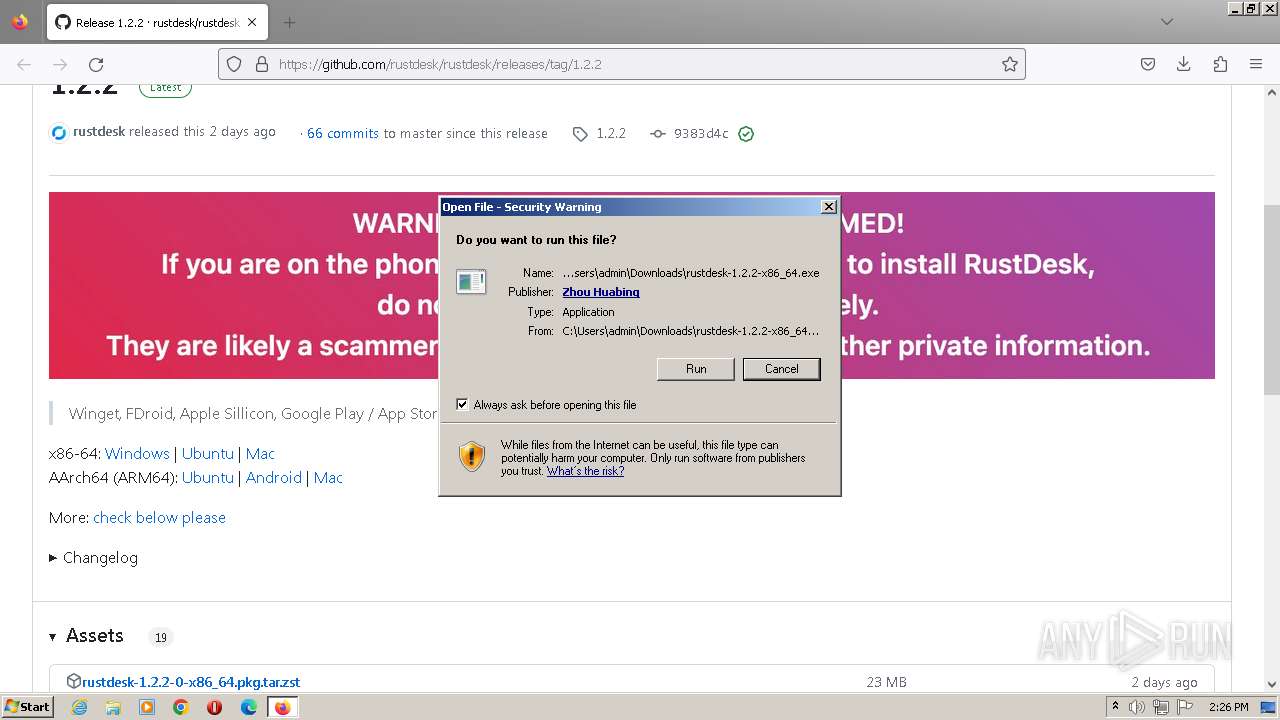The height and width of the screenshot is (720, 1280).
Task: Uncheck Always ask before opening this file
Action: 462,404
